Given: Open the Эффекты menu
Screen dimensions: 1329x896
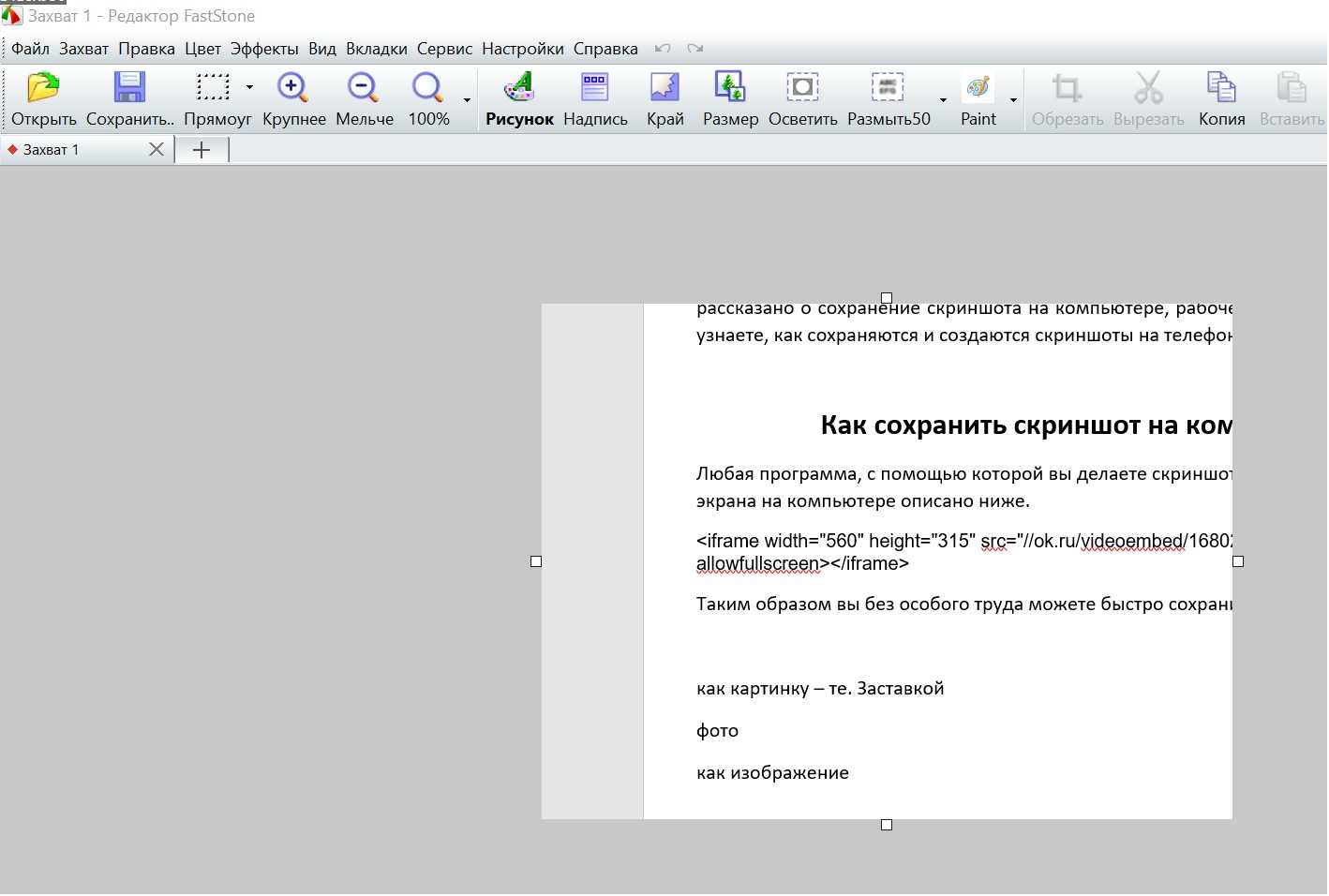Looking at the screenshot, I should (264, 49).
